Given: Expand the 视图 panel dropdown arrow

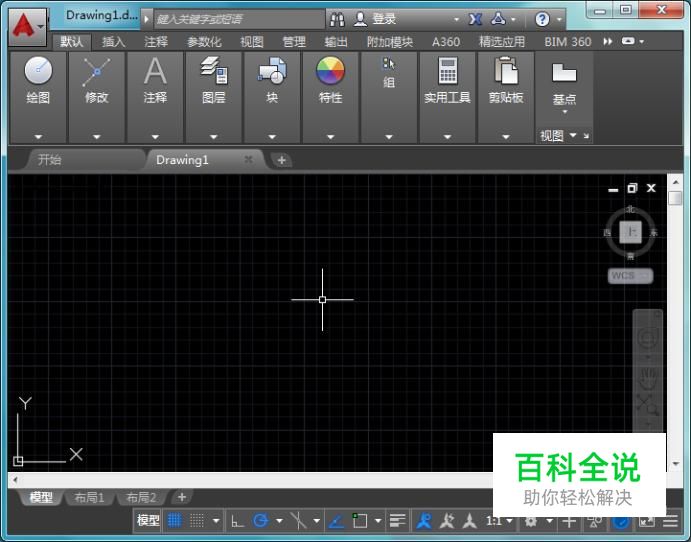Looking at the screenshot, I should point(573,135).
